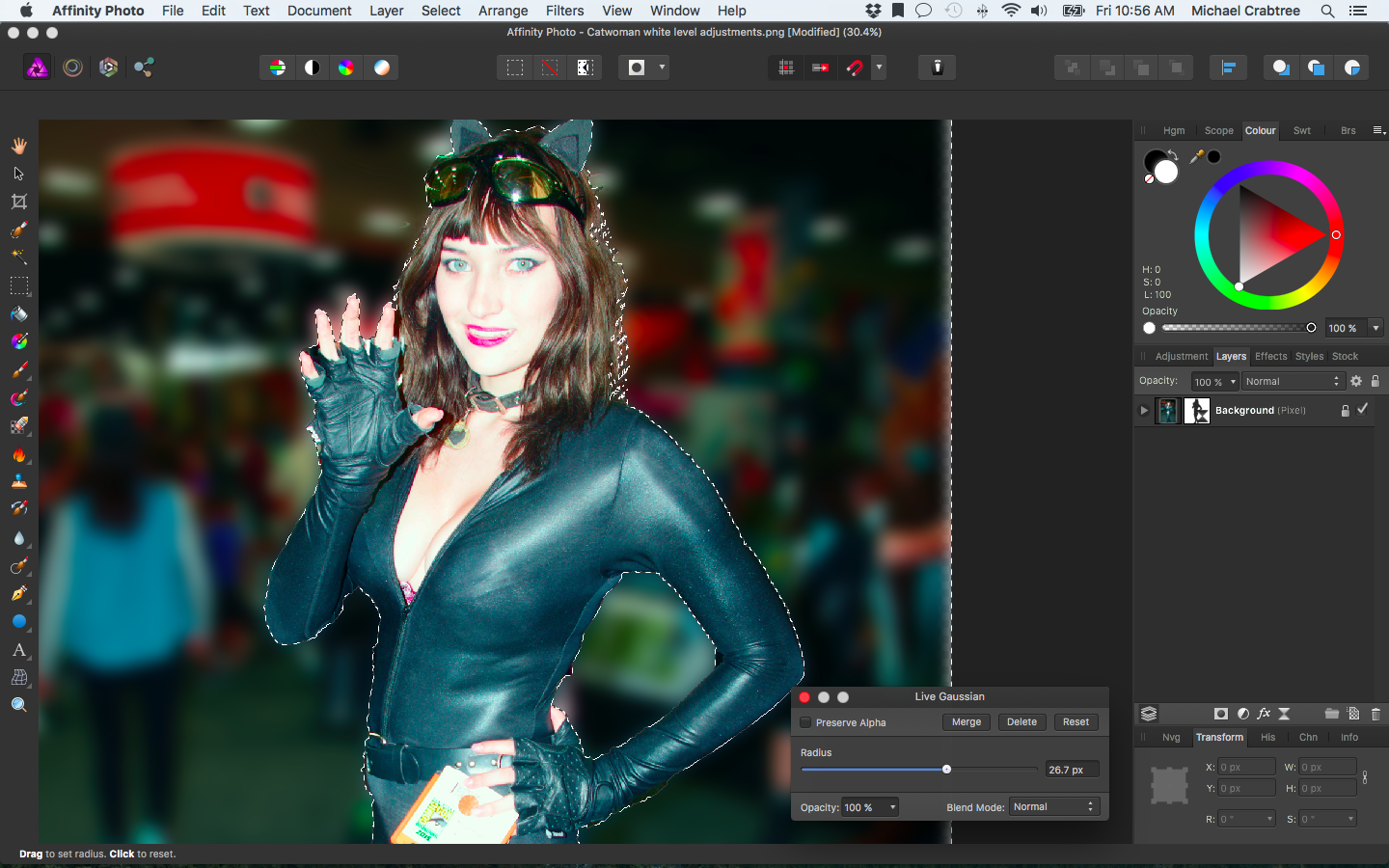
Task: Expand the Background layer disclosure triangle
Action: [1144, 410]
